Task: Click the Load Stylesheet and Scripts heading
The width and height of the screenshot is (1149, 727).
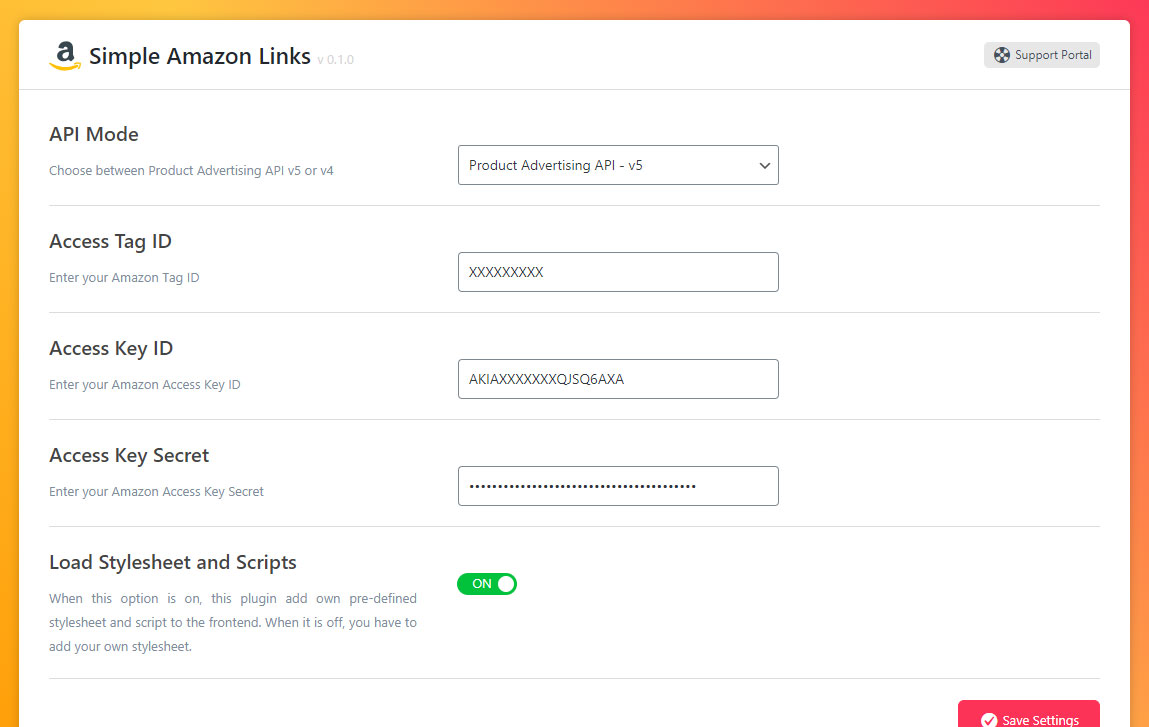Action: coord(173,562)
